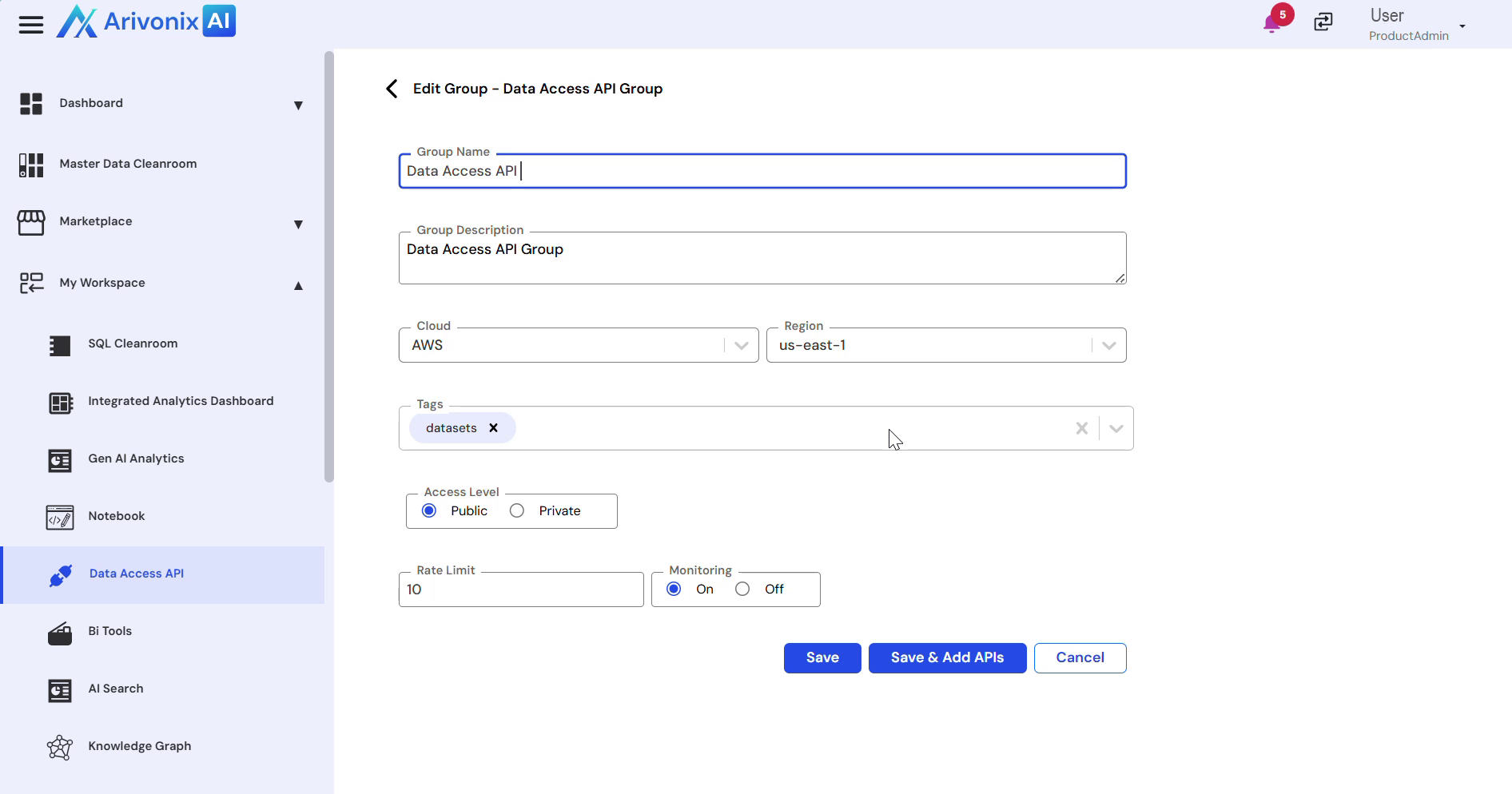
Task: Collapse the My Workspace section
Action: point(298,285)
